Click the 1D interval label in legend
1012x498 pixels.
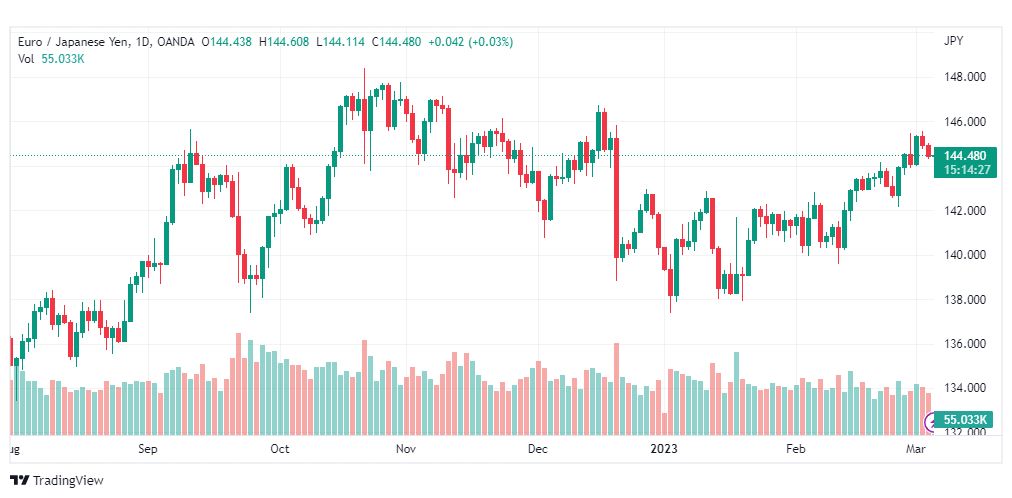143,42
